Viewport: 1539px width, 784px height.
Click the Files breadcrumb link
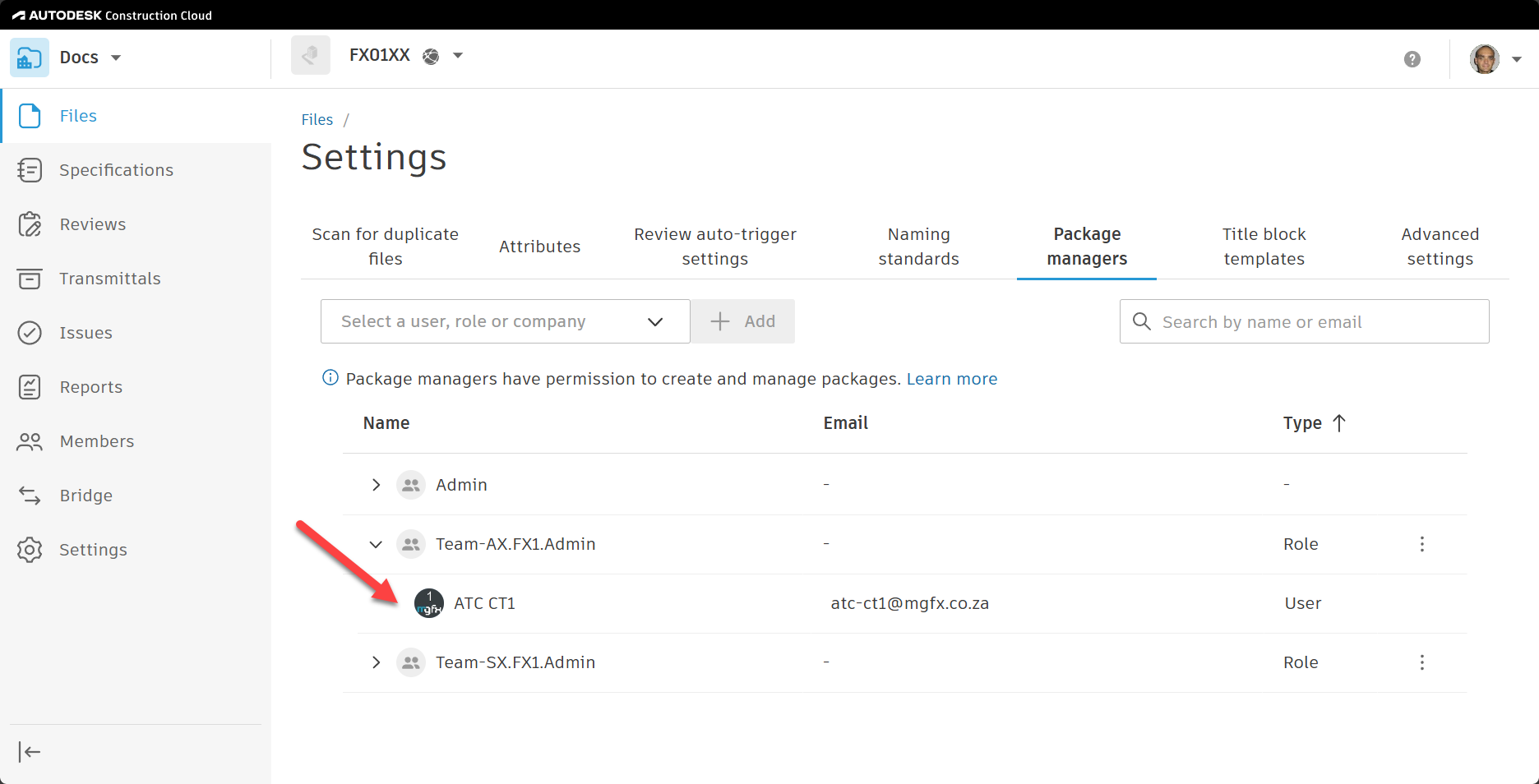coord(317,120)
